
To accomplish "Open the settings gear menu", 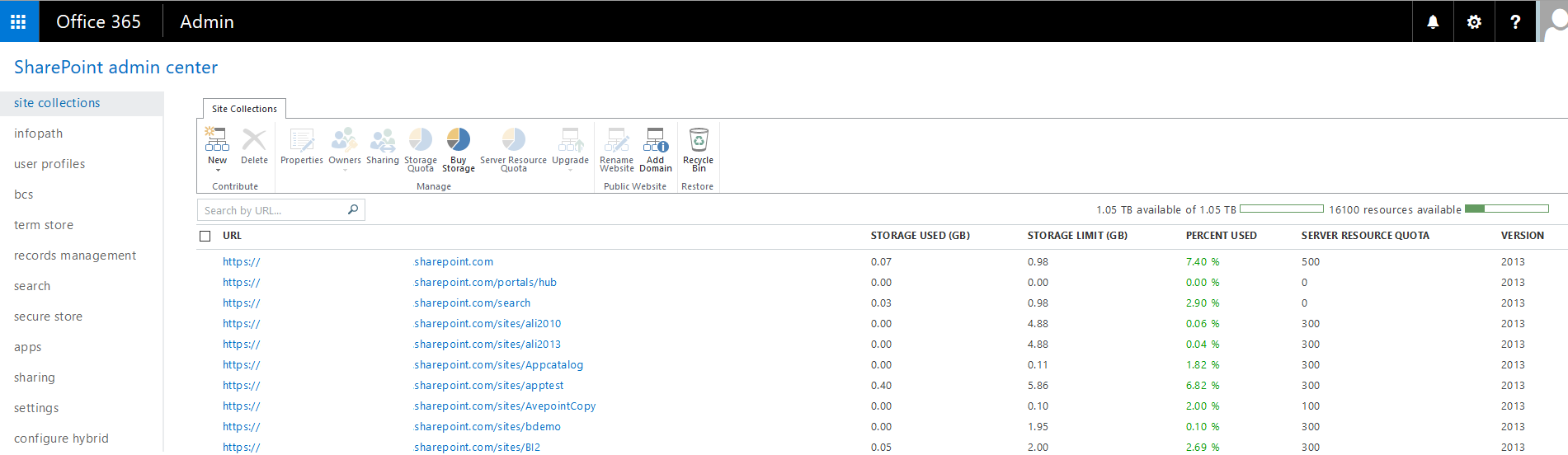I will tap(1474, 22).
